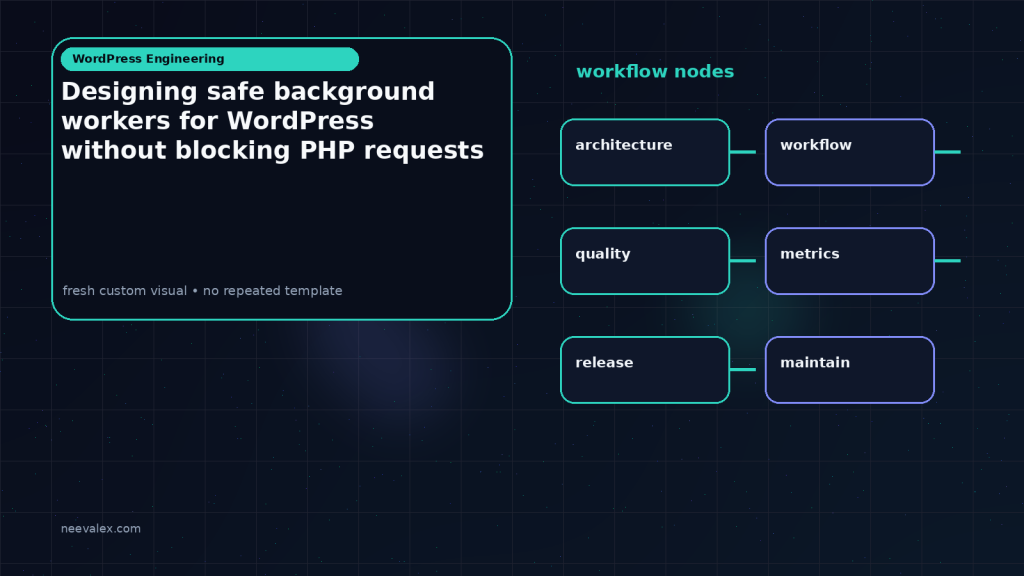The width and height of the screenshot is (1024, 576).
Task: Click the maintain node
Action: 850,370
